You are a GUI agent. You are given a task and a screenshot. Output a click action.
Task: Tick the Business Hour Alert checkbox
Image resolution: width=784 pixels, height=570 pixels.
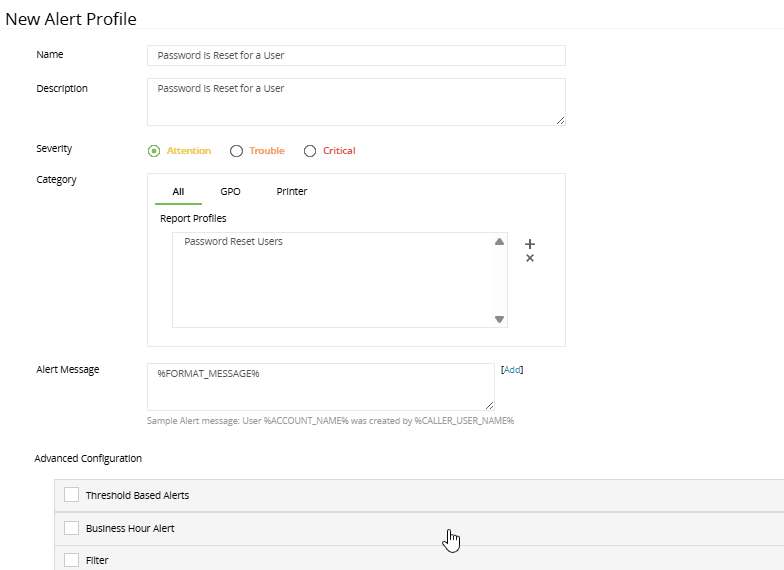point(71,528)
